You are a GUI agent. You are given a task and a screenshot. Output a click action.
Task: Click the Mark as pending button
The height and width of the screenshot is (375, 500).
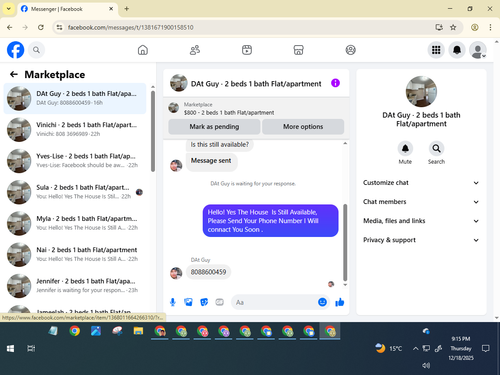pos(214,127)
